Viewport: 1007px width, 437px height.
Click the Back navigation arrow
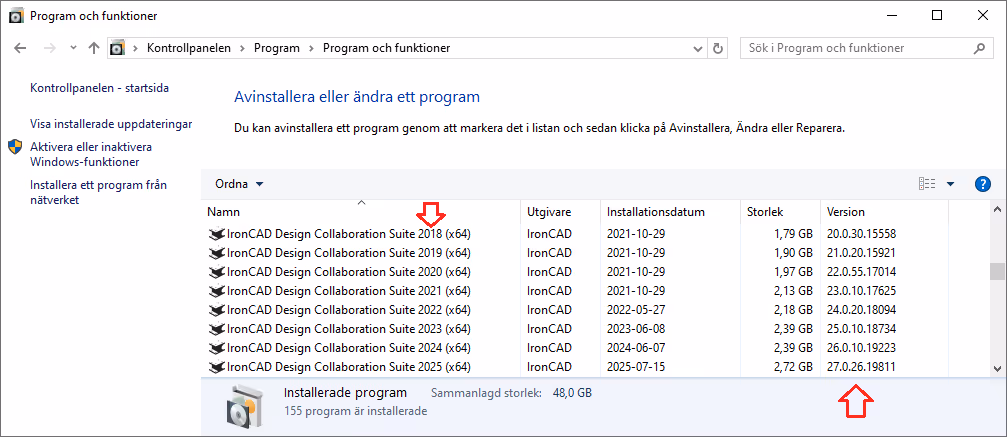click(x=20, y=48)
